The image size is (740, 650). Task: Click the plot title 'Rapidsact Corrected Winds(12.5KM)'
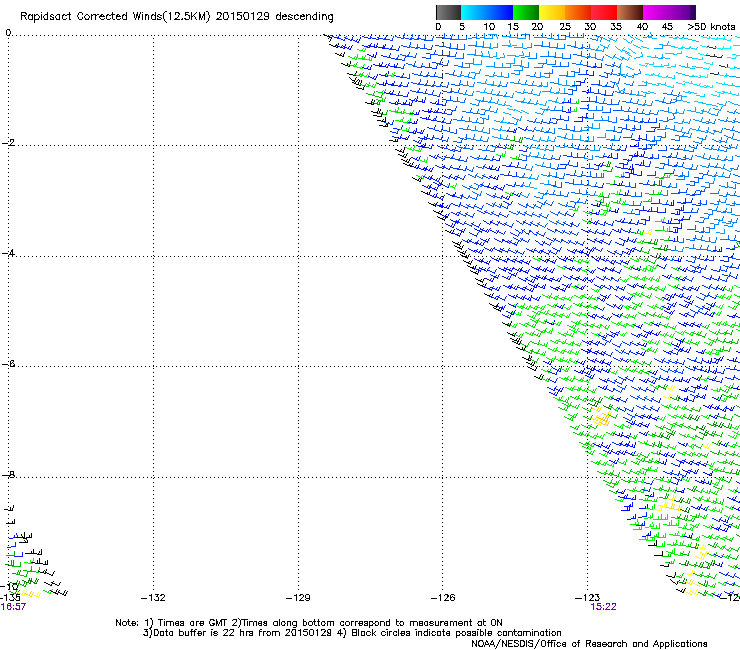tap(115, 17)
